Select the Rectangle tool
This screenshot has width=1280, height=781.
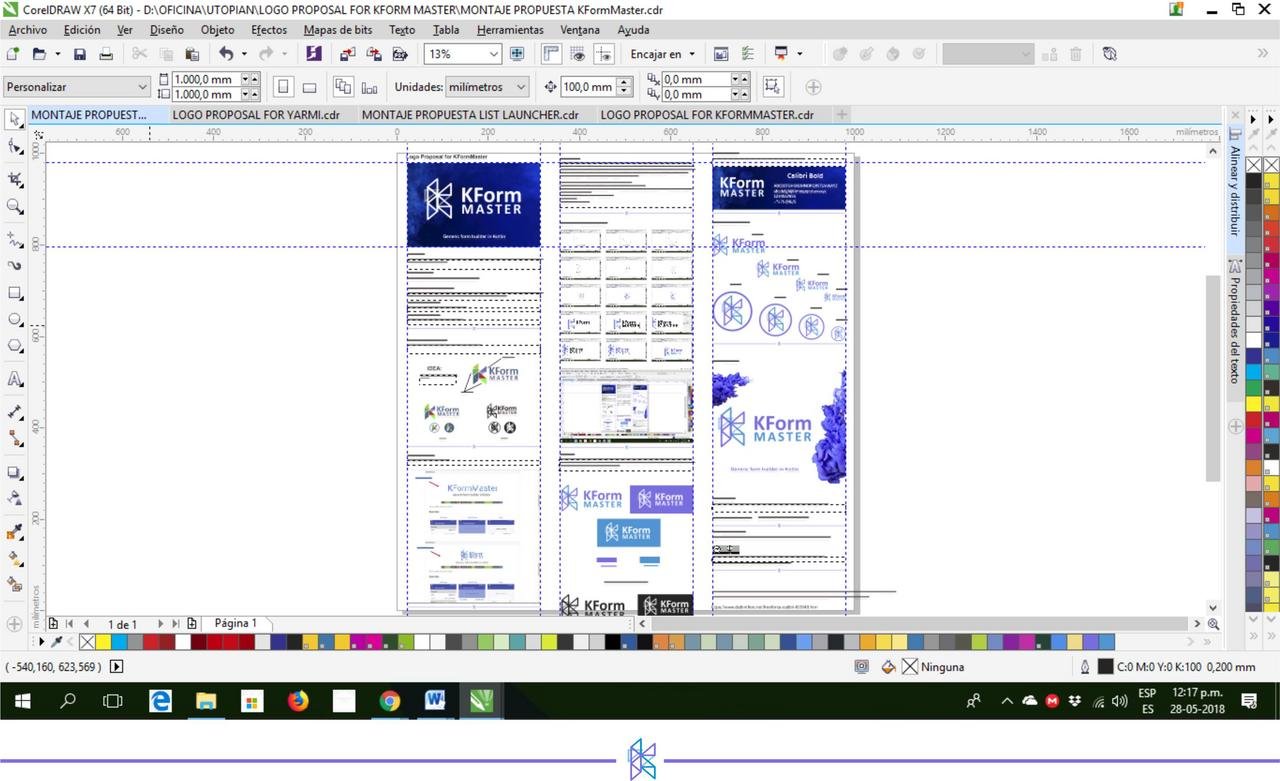15,294
